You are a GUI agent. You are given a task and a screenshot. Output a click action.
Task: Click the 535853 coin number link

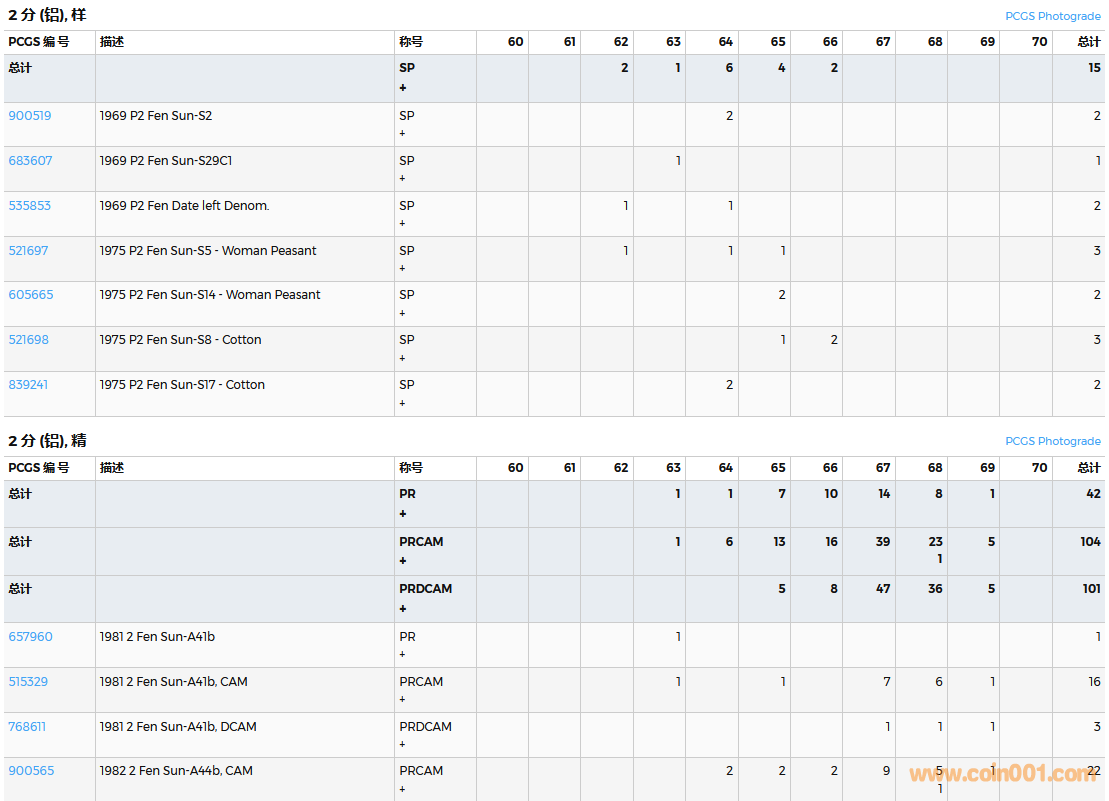tap(30, 206)
